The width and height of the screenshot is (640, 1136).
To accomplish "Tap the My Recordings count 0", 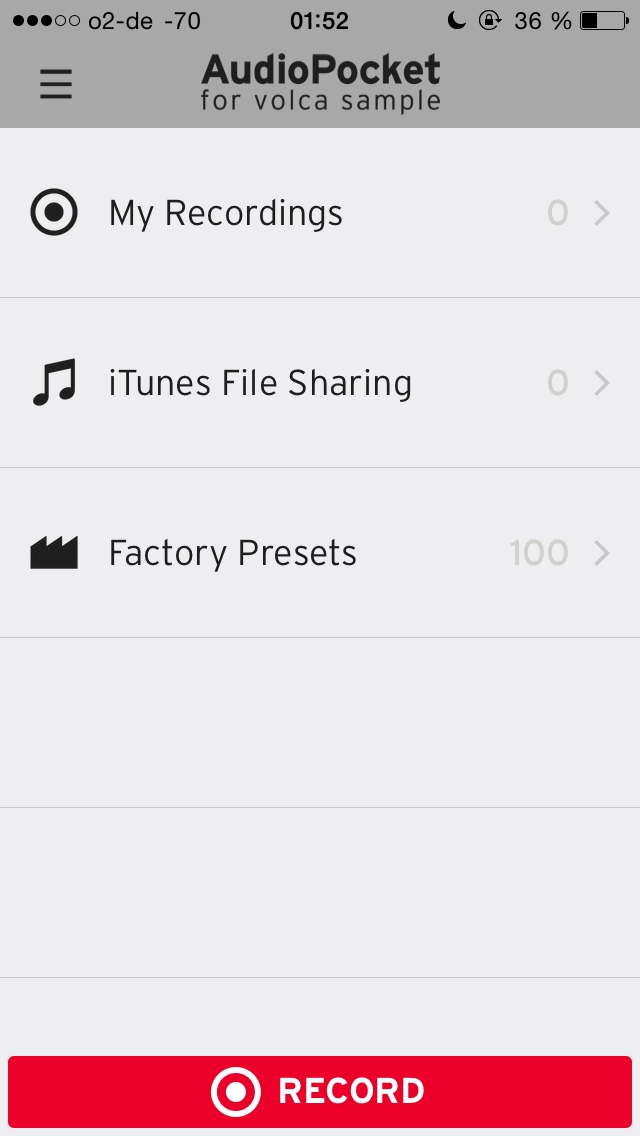I will pyautogui.click(x=557, y=212).
